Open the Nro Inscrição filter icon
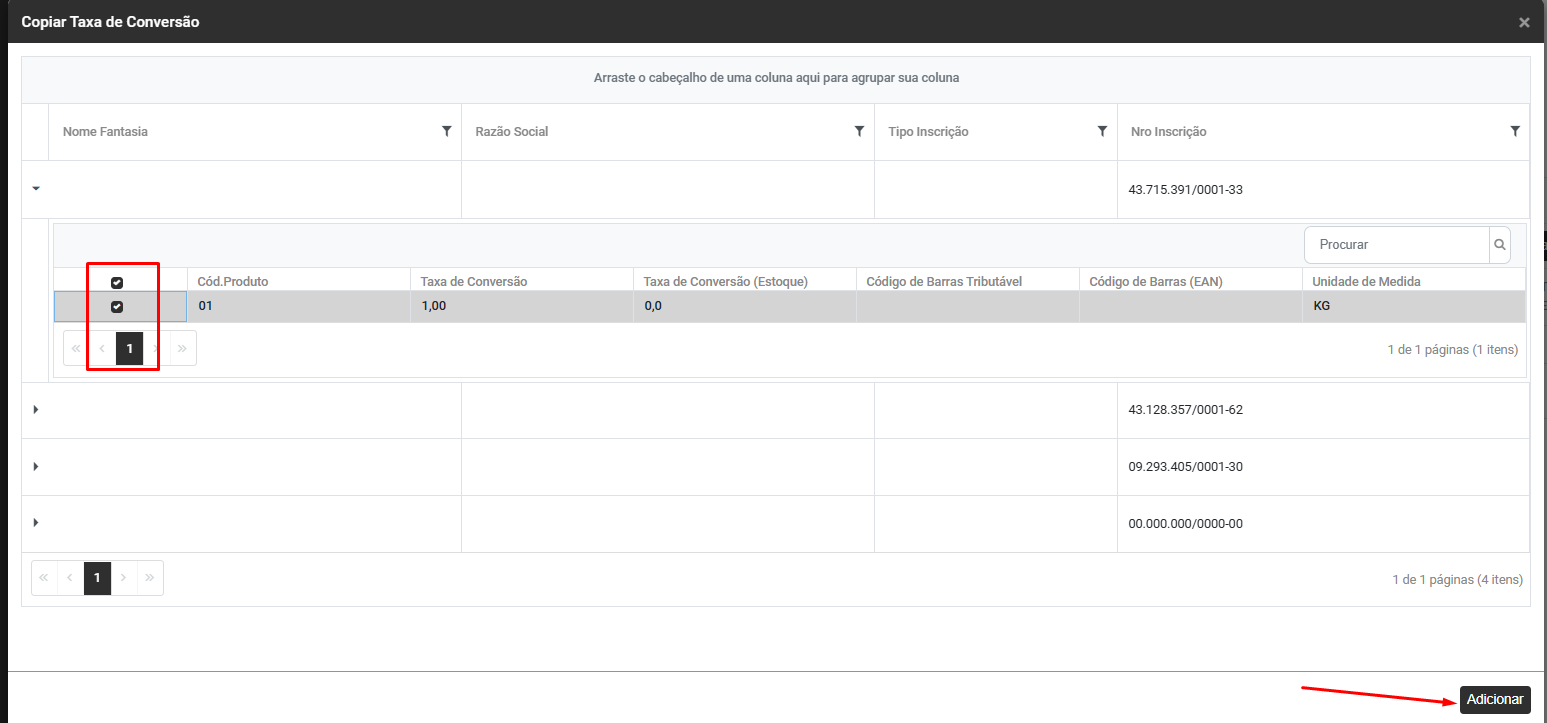This screenshot has width=1547, height=723. [x=1515, y=131]
